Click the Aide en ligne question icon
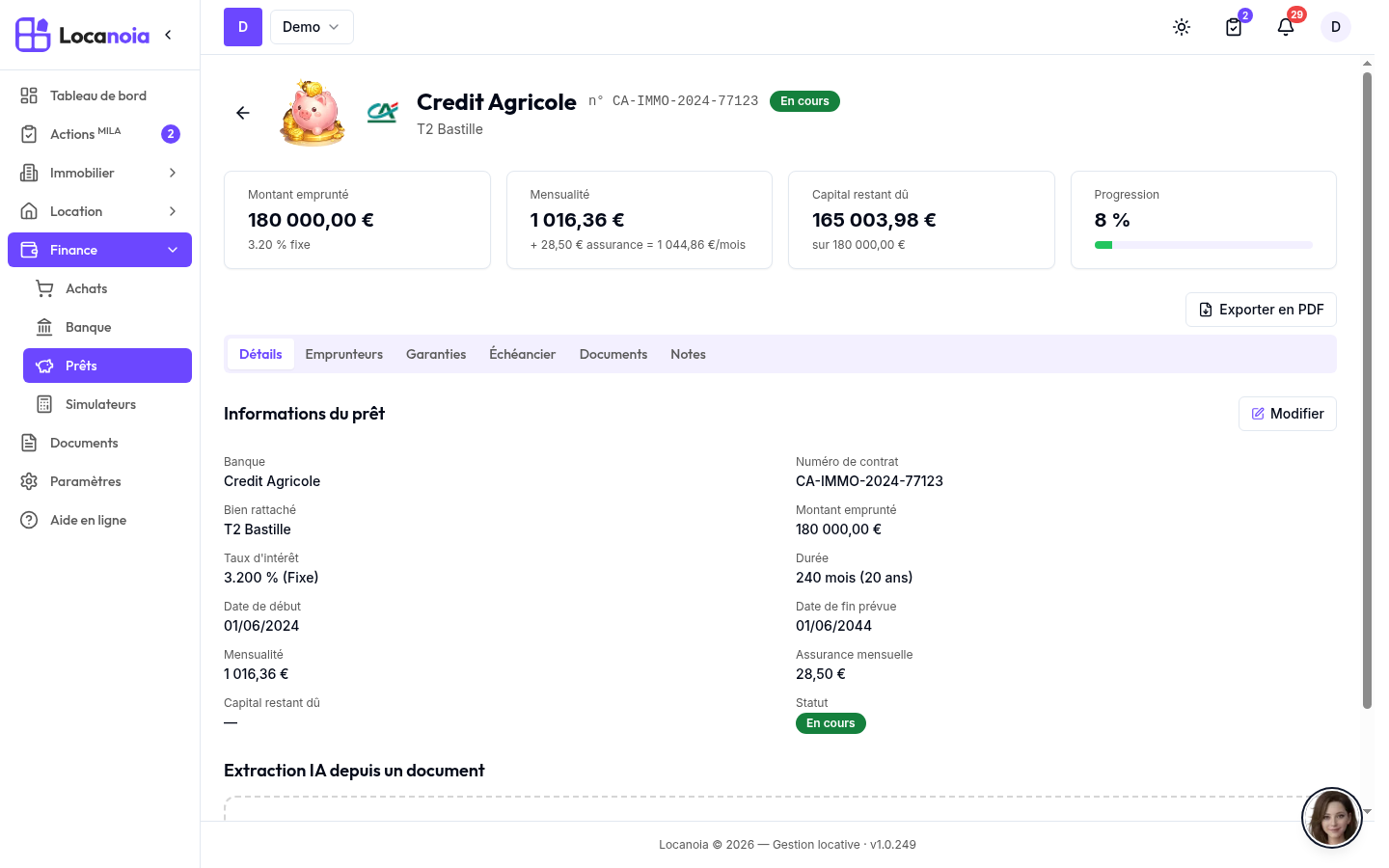The width and height of the screenshot is (1389, 868). pos(29,520)
